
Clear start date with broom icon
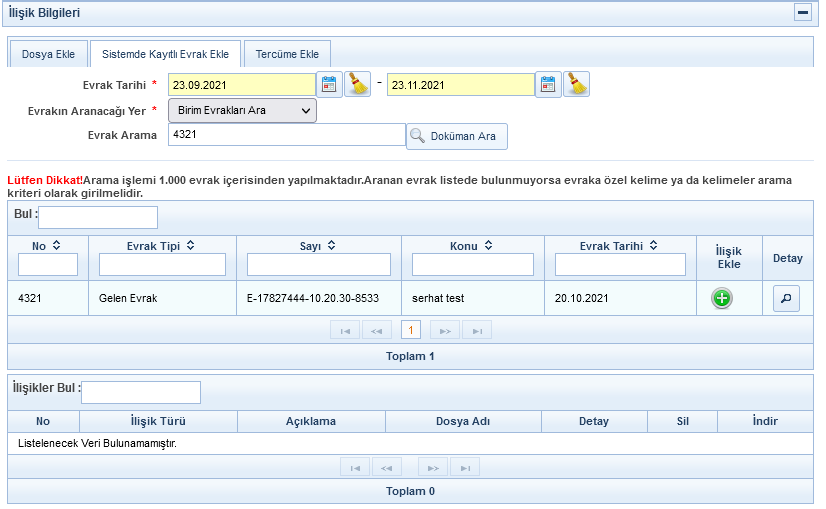click(x=358, y=85)
